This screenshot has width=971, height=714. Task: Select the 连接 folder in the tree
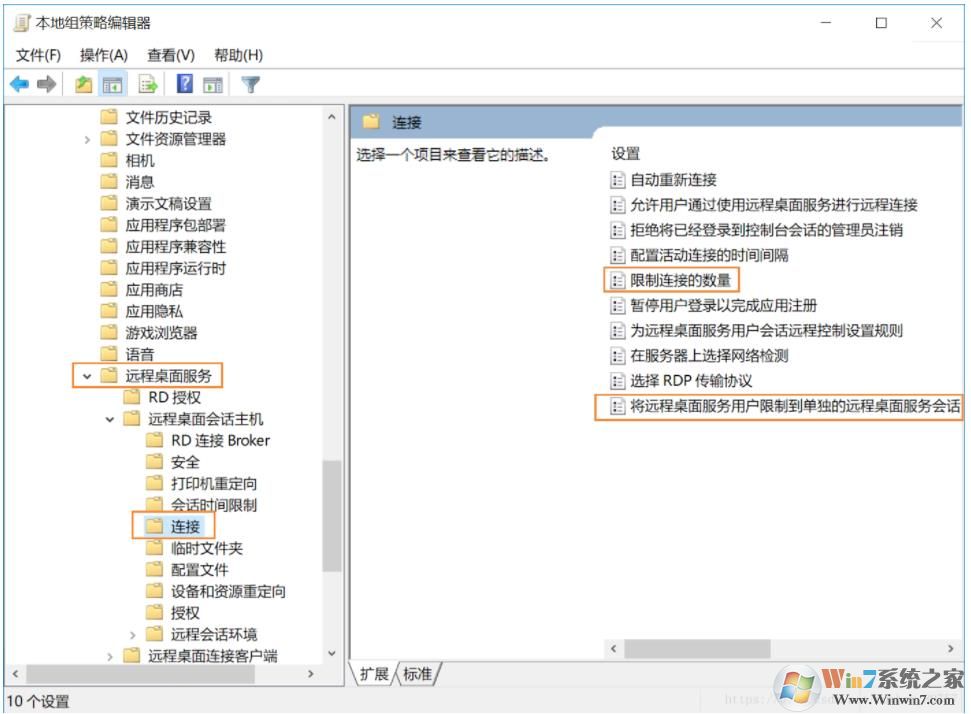186,526
